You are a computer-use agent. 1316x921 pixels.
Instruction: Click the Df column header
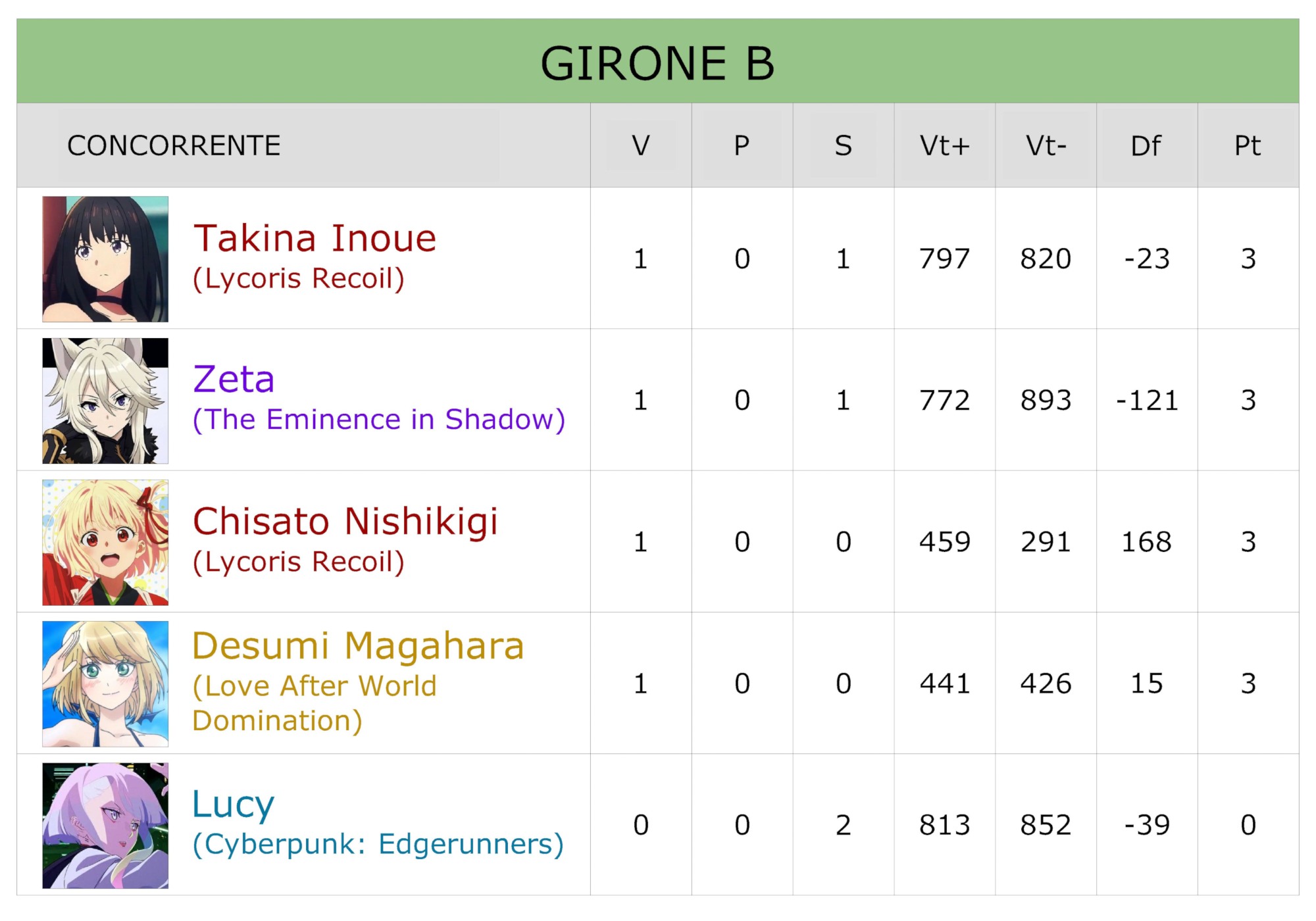1146,145
